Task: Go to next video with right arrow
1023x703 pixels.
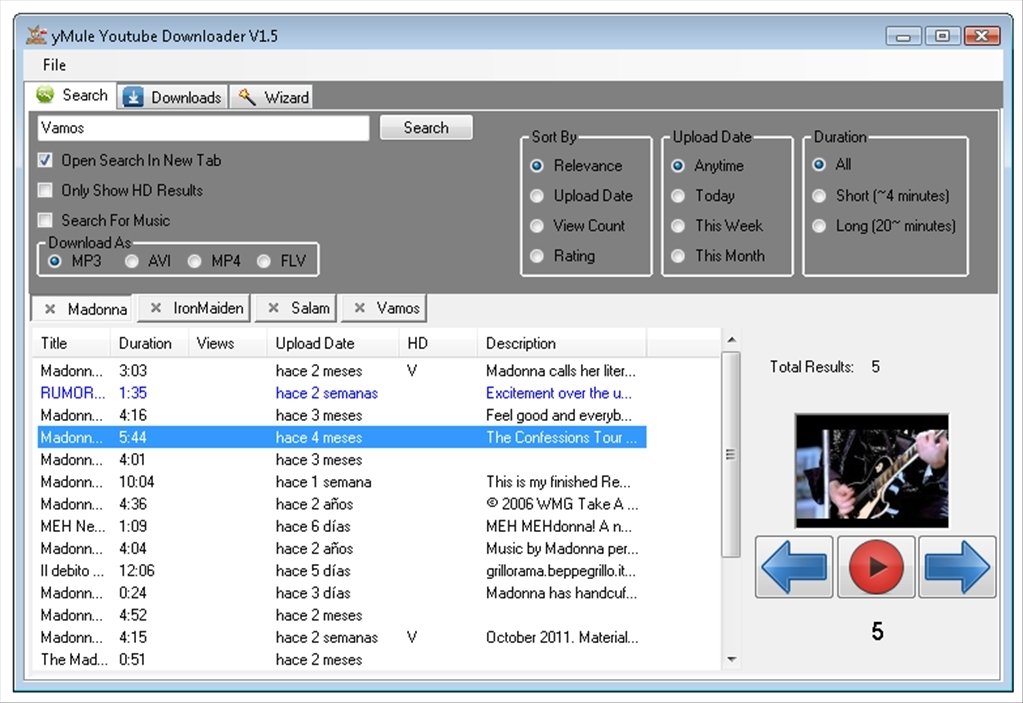Action: tap(957, 567)
